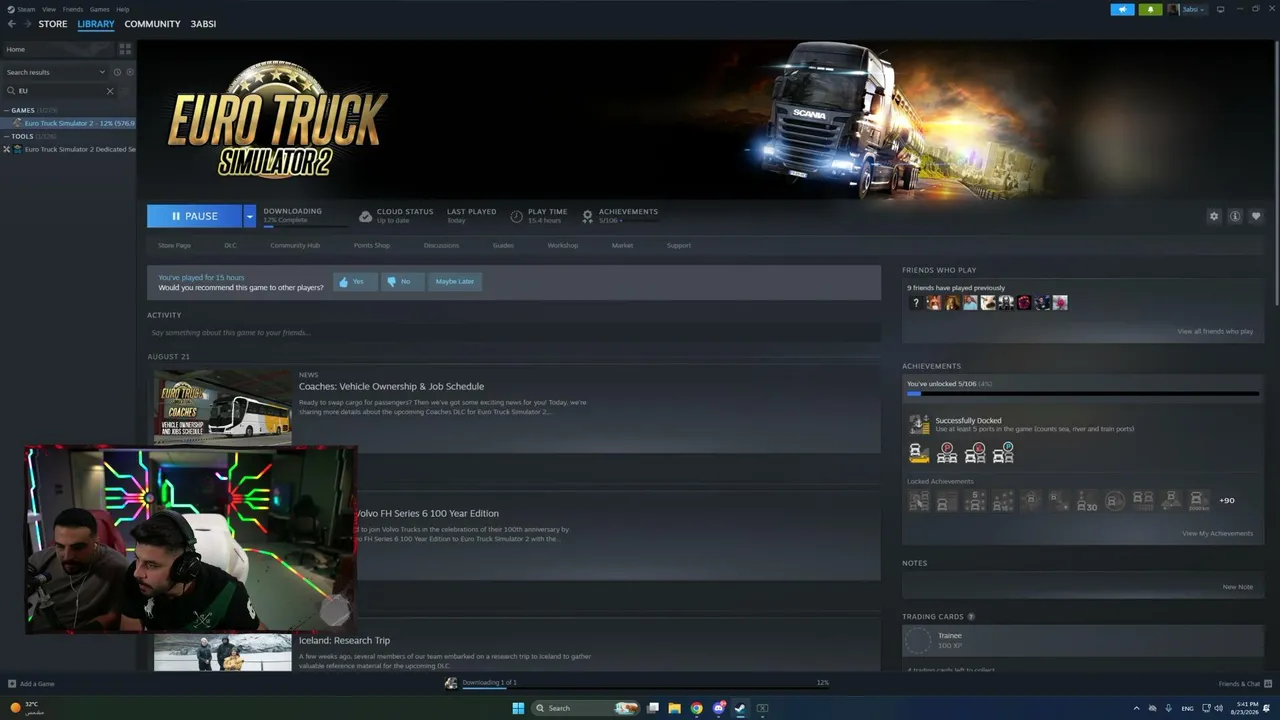The width and height of the screenshot is (1280, 720).
Task: Switch to the STORE tab
Action: 53,24
